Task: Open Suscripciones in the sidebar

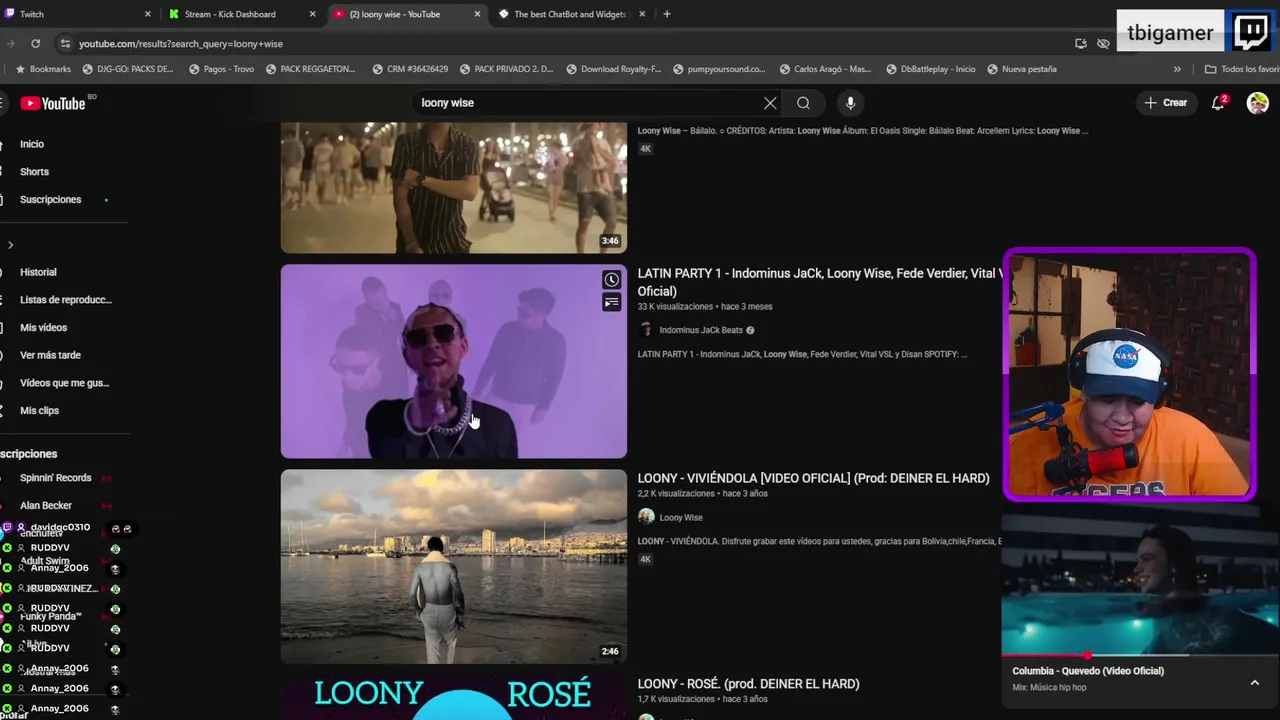Action: 50,200
